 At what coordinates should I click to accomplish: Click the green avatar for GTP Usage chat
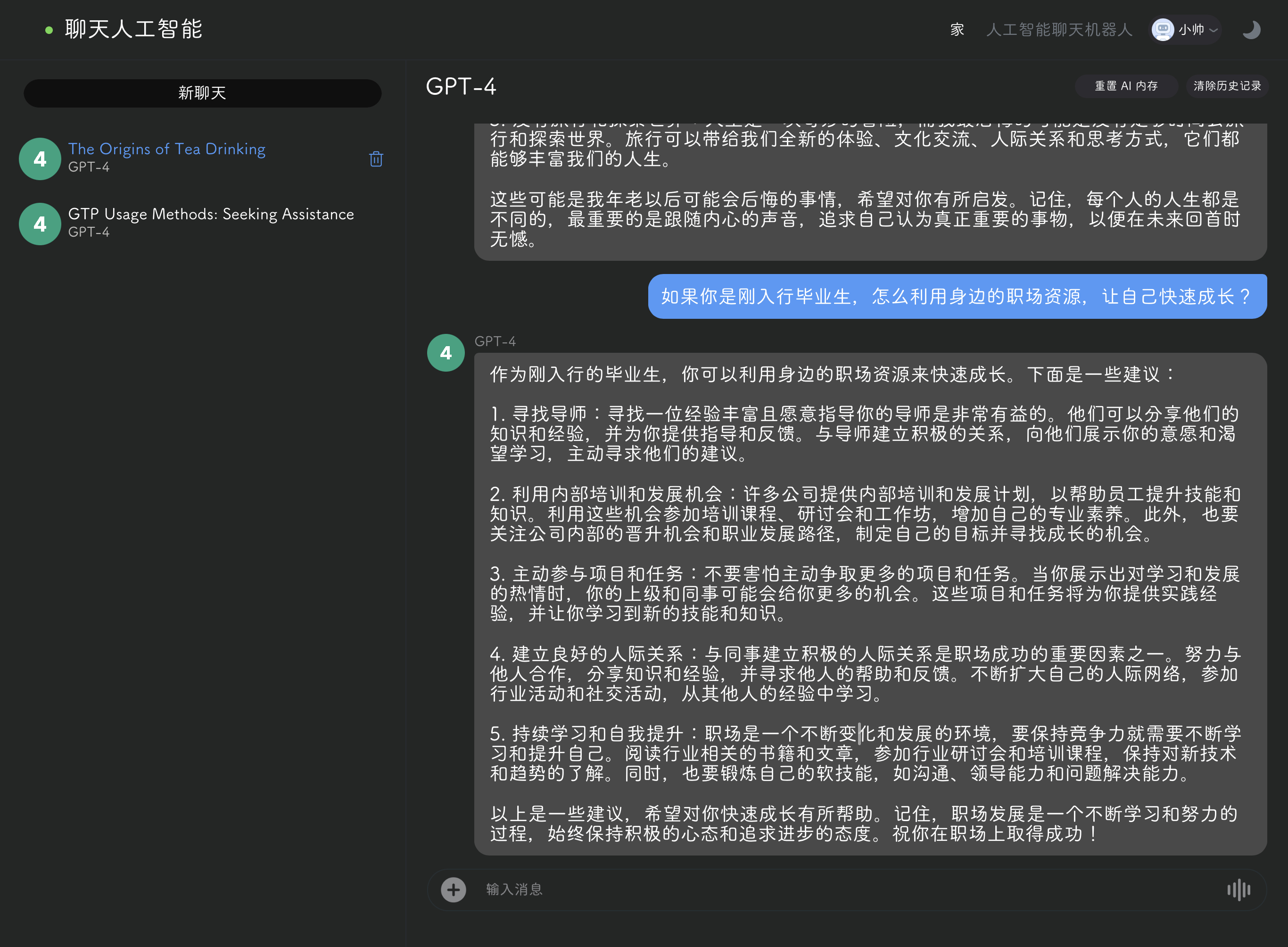pyautogui.click(x=40, y=224)
